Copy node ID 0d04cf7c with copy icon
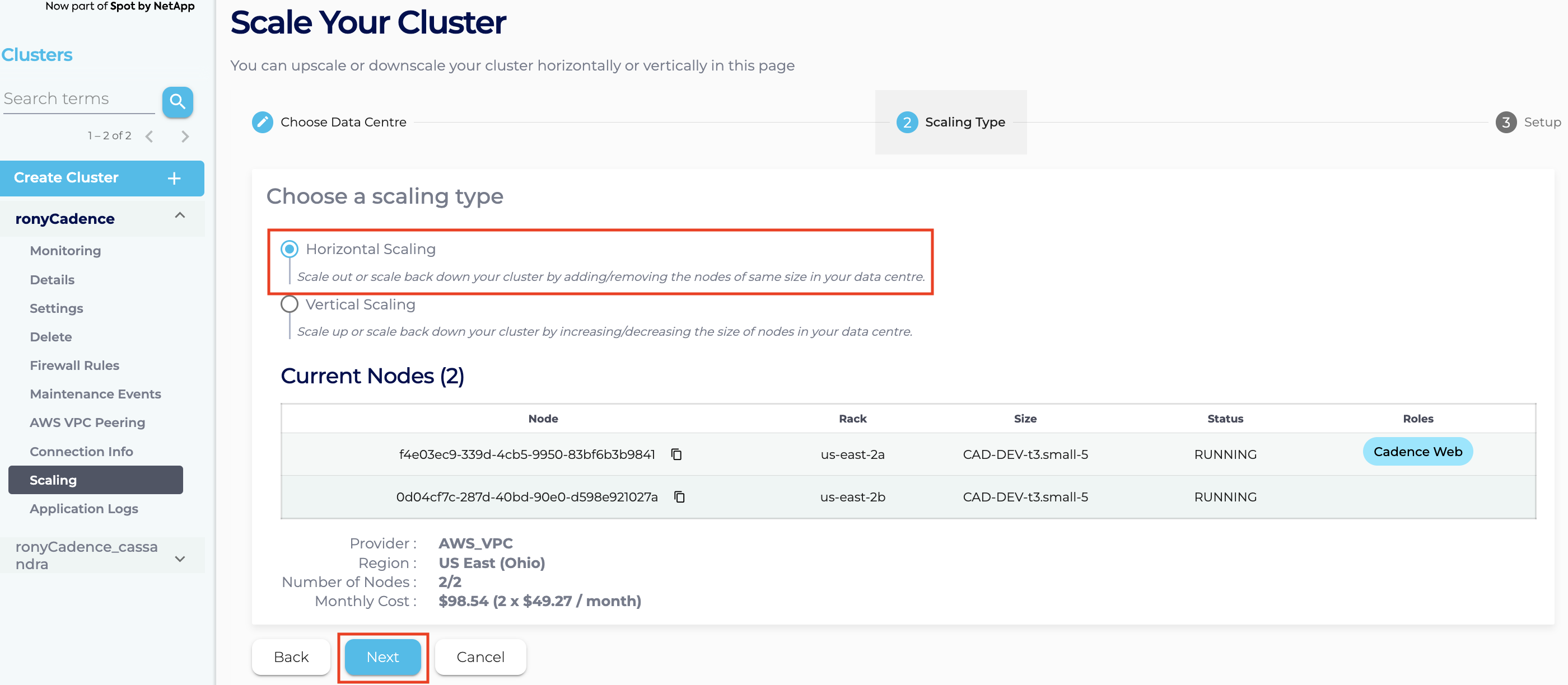 coord(679,497)
